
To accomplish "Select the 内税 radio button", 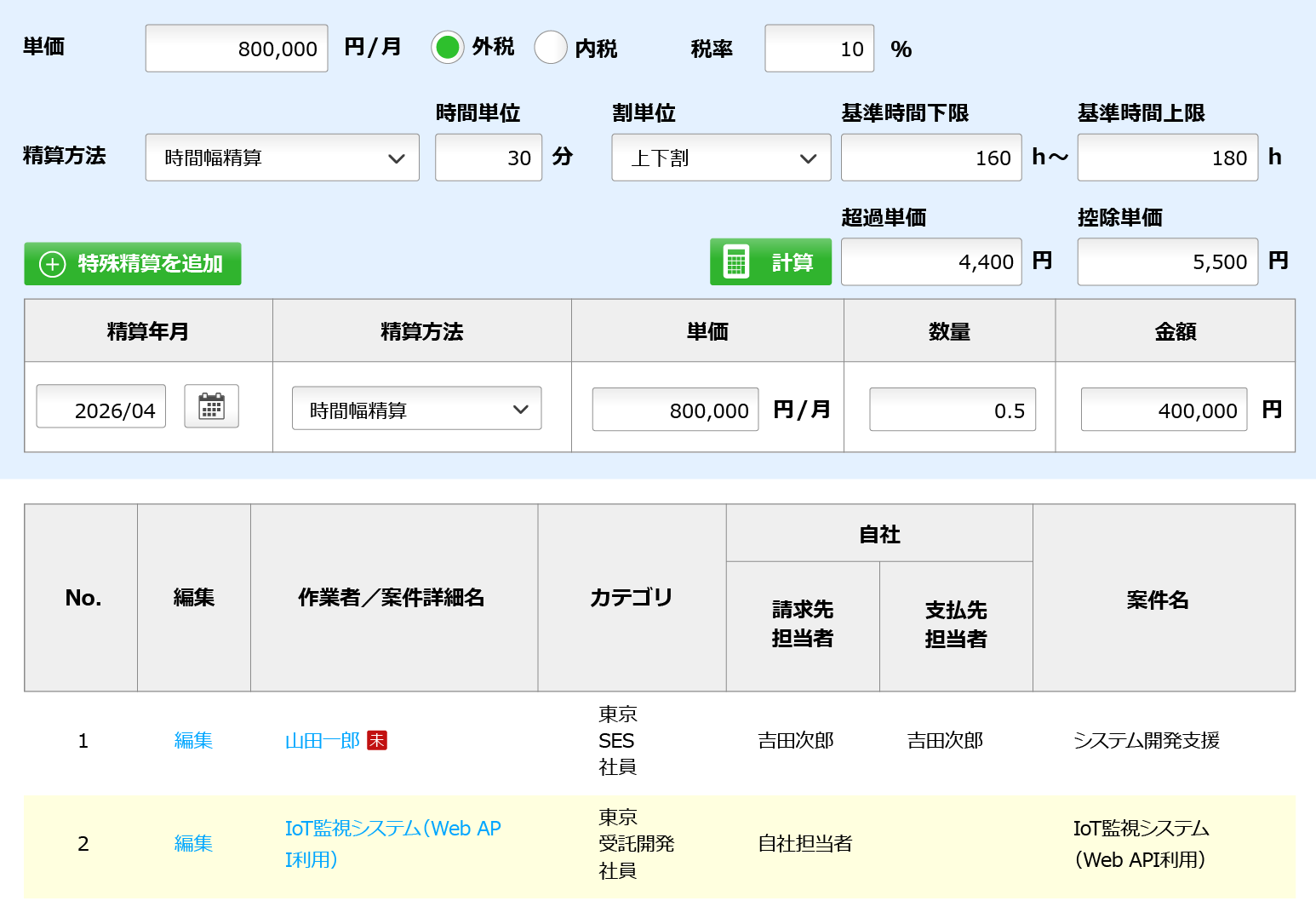I will (551, 48).
